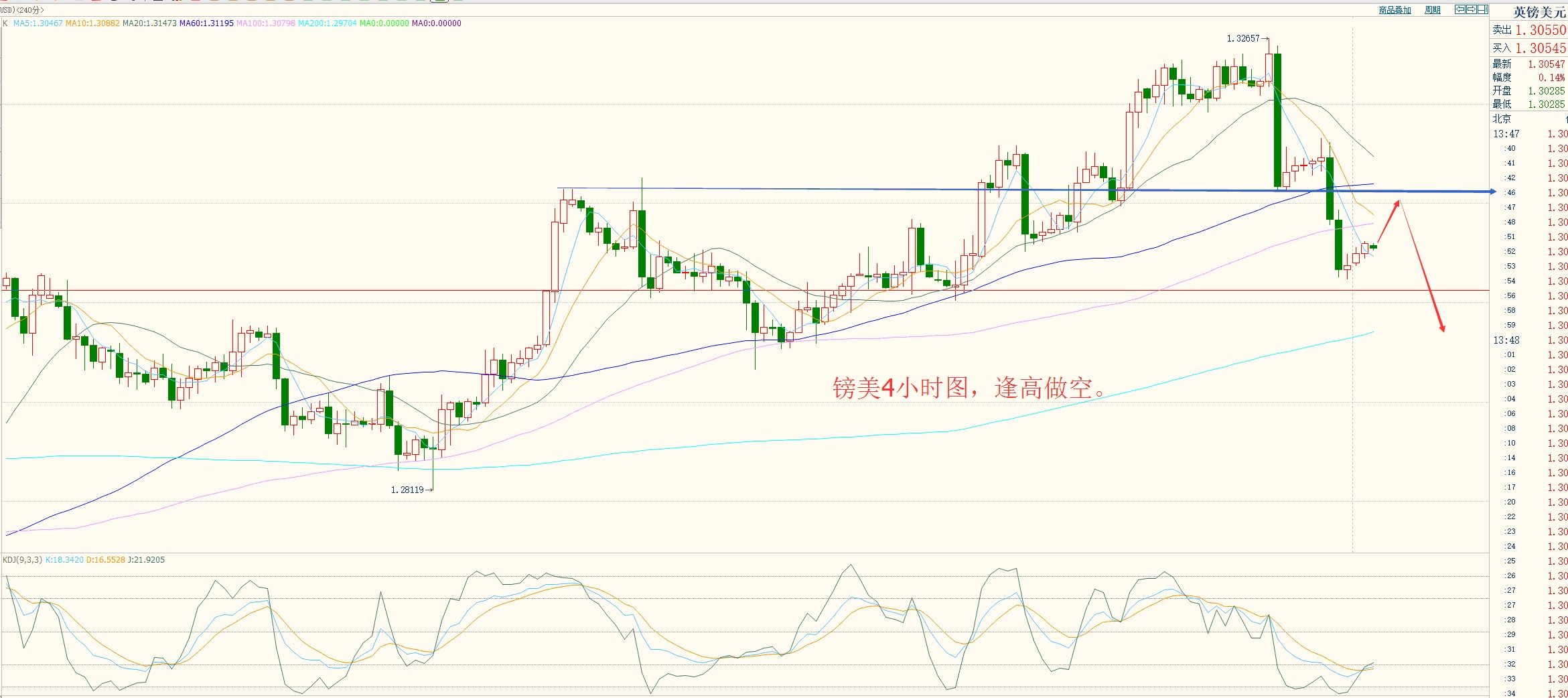Image resolution: width=1568 pixels, height=698 pixels.
Task: Click the 1.28119 low price marker
Action: click(407, 490)
